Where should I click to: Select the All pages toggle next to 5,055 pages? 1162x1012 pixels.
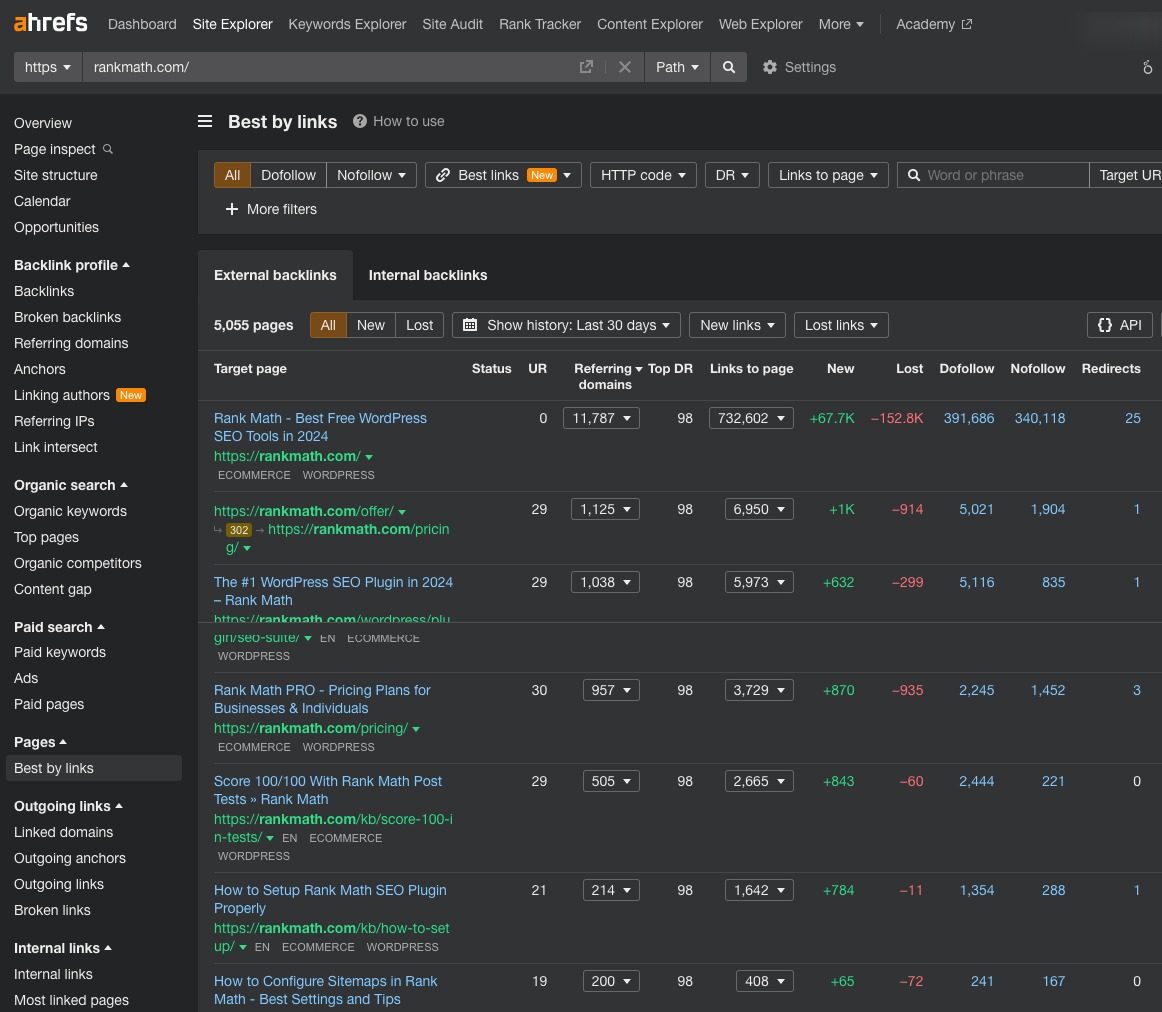328,325
